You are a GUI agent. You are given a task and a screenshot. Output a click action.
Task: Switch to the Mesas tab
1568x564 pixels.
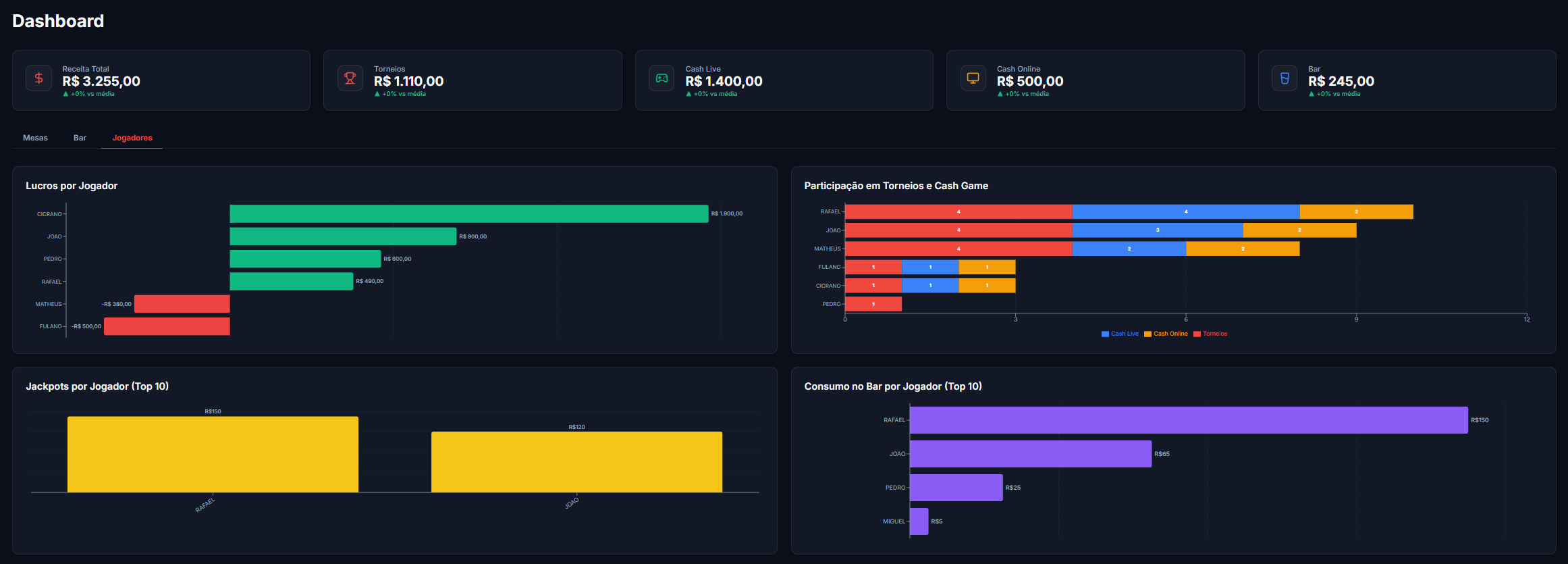[x=35, y=138]
